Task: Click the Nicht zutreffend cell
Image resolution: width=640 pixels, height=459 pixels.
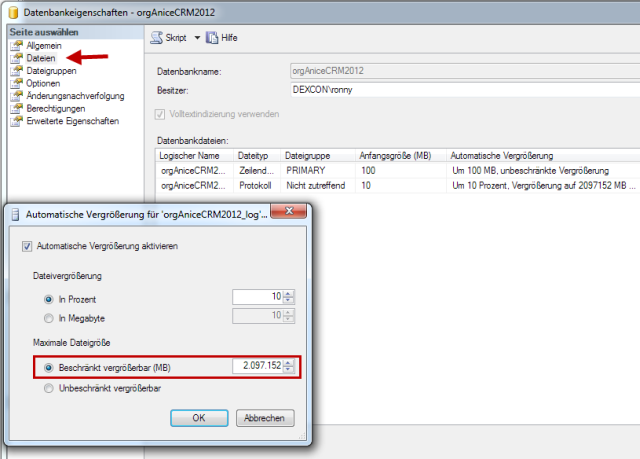Action: (x=318, y=186)
